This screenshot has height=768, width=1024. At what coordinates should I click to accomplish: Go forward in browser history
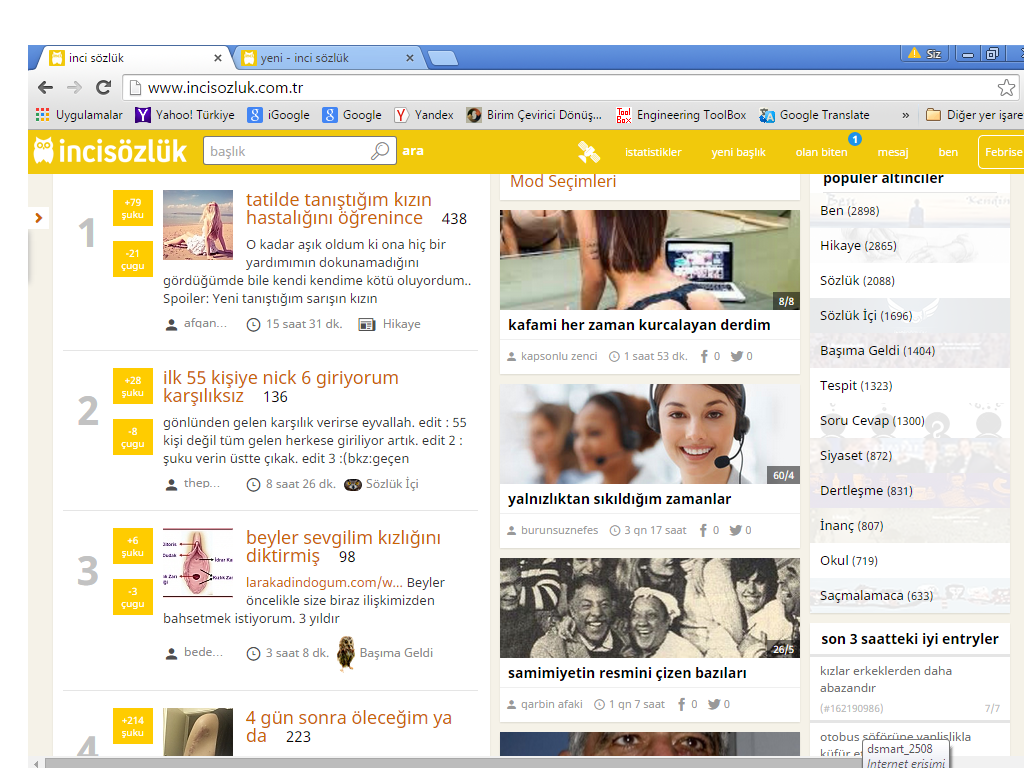click(x=74, y=88)
